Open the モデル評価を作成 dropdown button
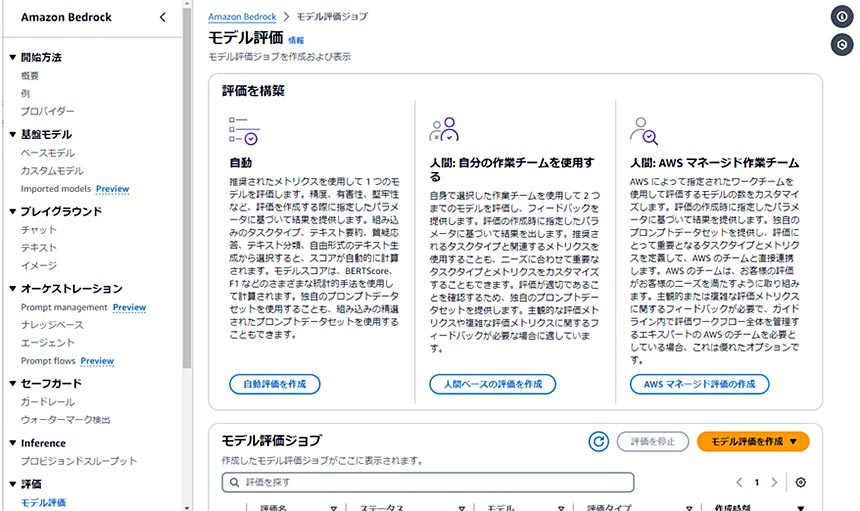 (752, 441)
